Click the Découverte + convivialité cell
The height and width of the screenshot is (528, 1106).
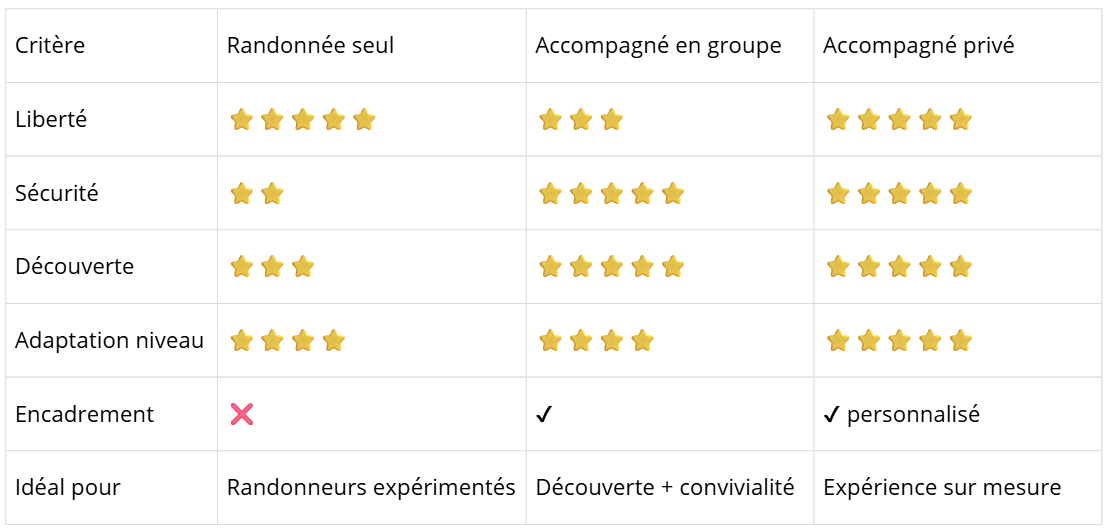click(665, 488)
